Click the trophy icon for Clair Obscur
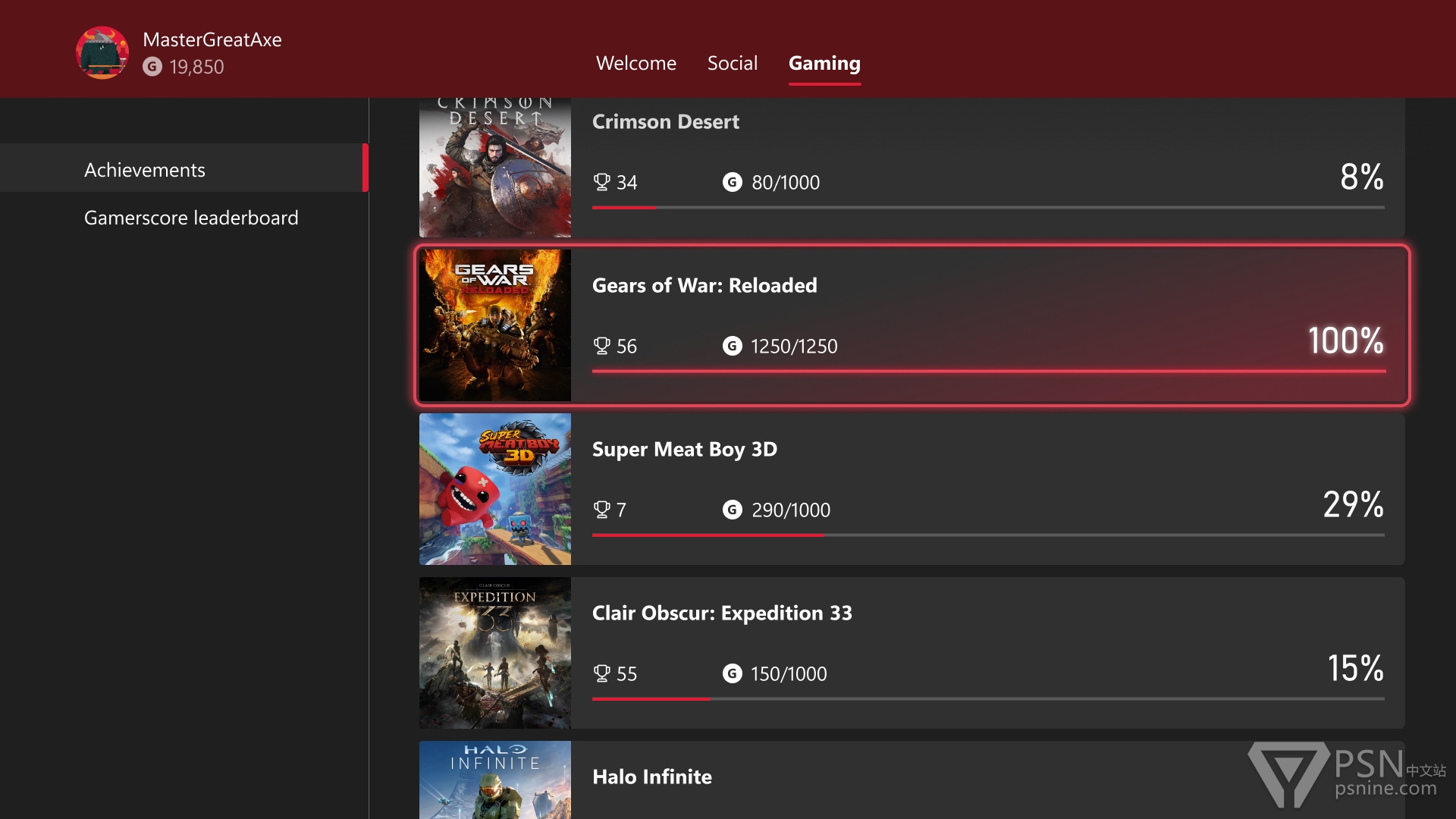This screenshot has width=1456, height=819. pos(601,673)
